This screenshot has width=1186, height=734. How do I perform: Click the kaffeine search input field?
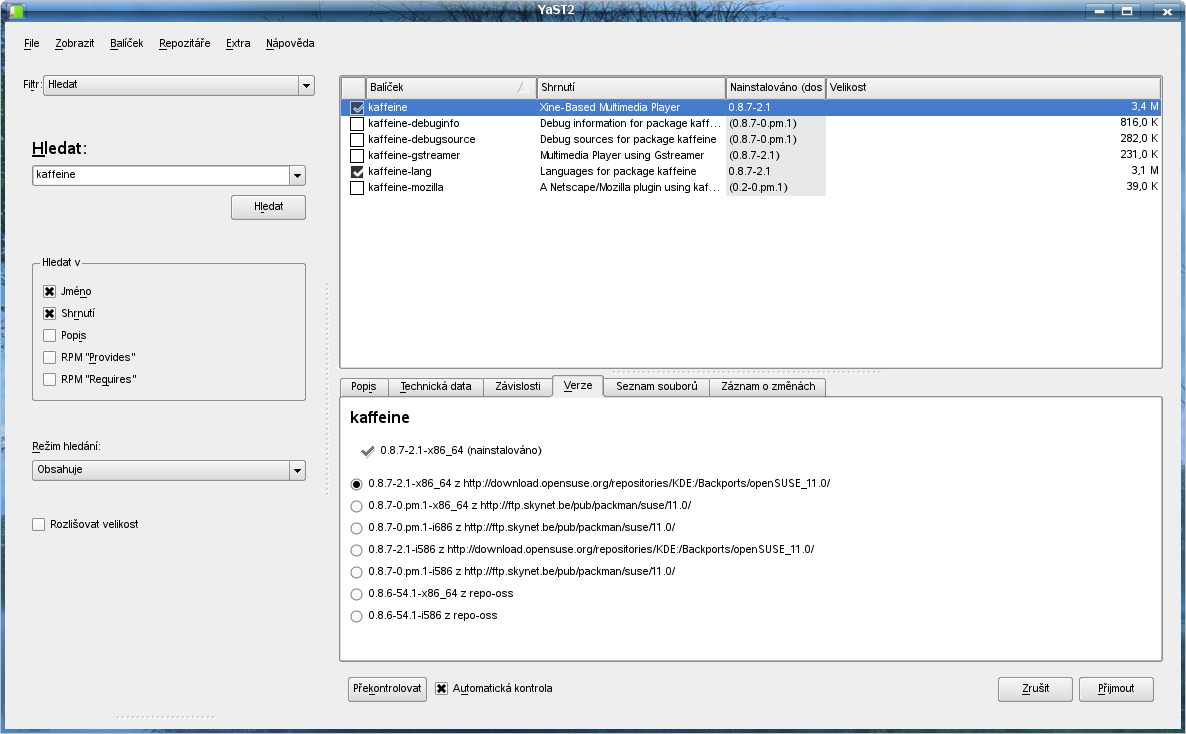(x=161, y=176)
